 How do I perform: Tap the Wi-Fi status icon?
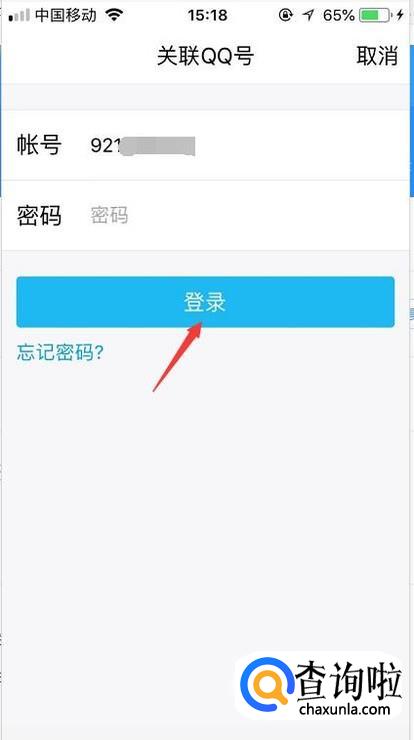click(x=114, y=16)
